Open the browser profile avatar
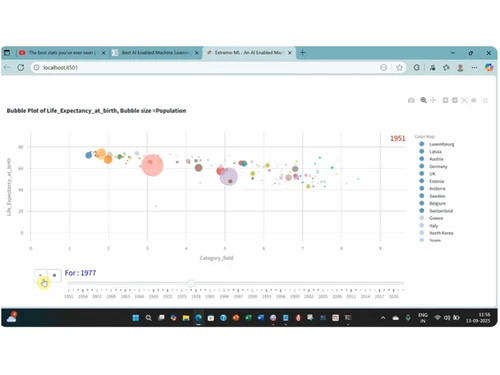The image size is (500, 375). pyautogui.click(x=460, y=67)
